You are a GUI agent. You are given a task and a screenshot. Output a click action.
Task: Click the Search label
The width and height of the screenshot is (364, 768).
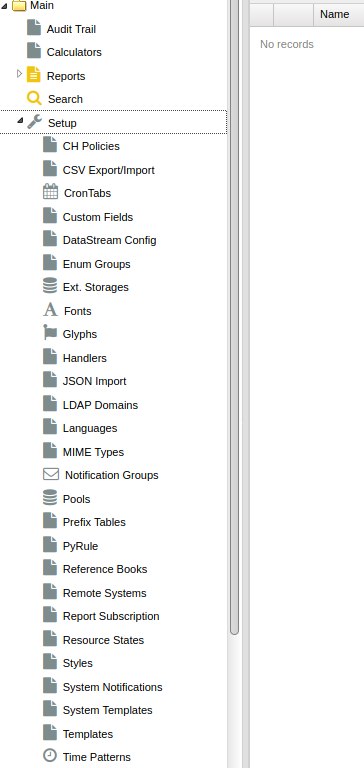click(x=65, y=99)
